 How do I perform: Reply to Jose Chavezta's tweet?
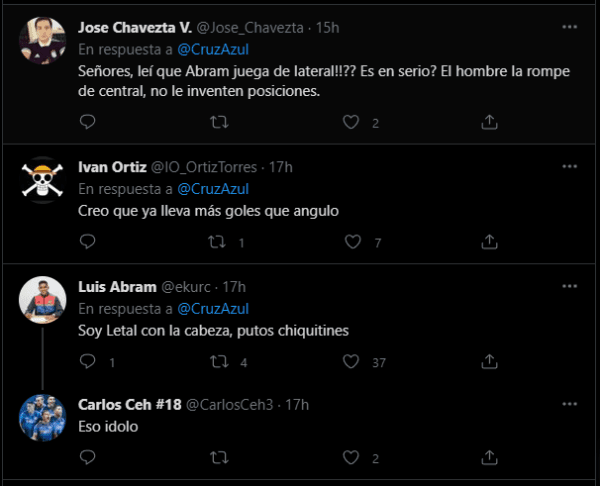click(87, 122)
